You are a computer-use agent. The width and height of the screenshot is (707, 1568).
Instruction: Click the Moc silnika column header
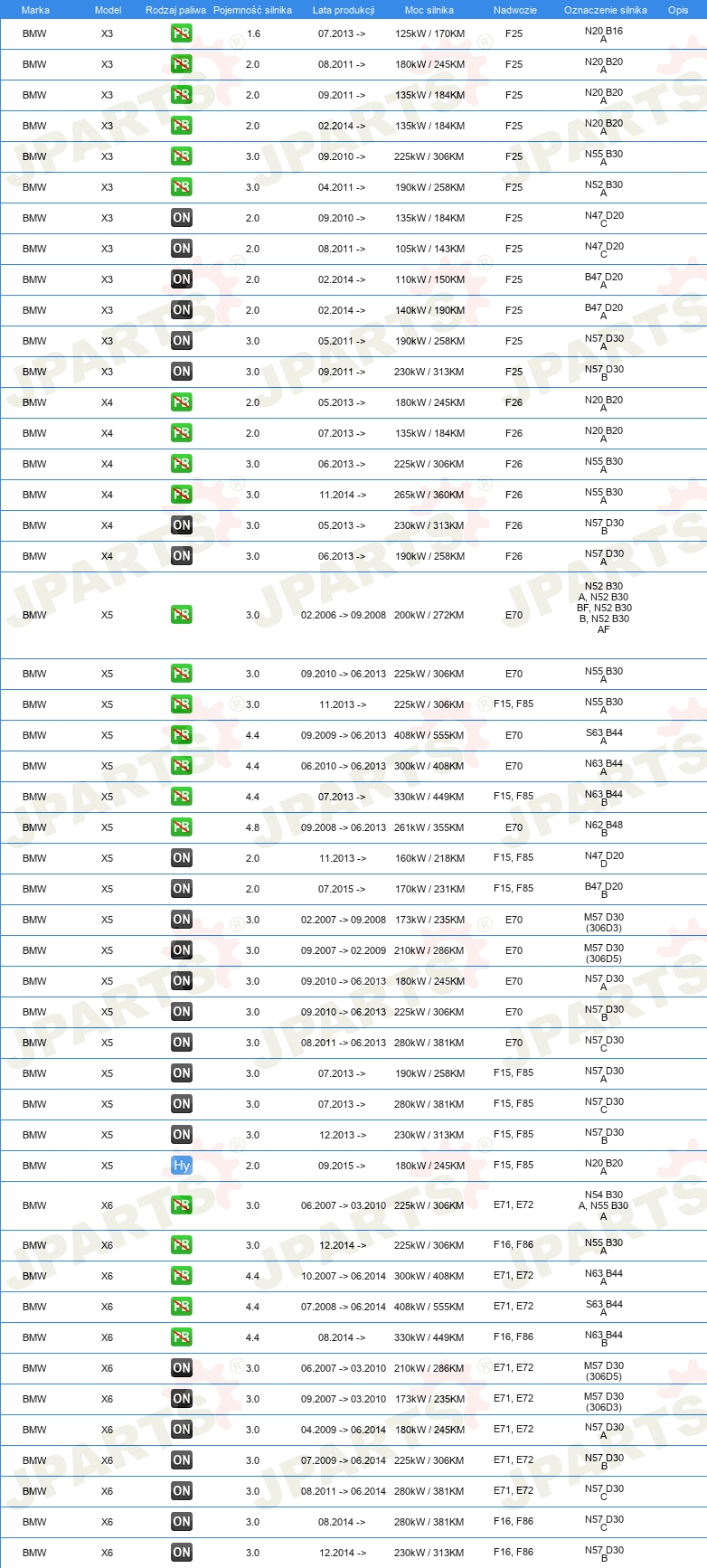[x=429, y=10]
